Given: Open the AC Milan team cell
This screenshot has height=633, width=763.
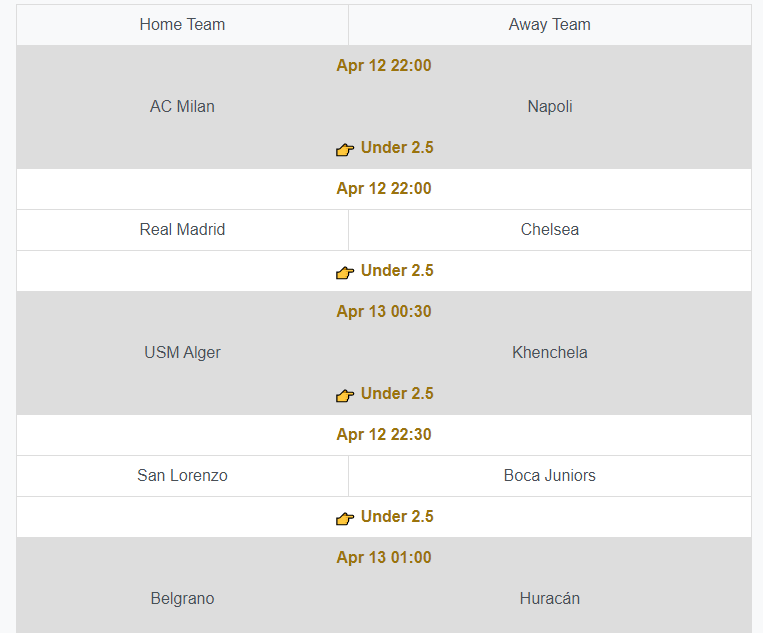Looking at the screenshot, I should point(182,107).
